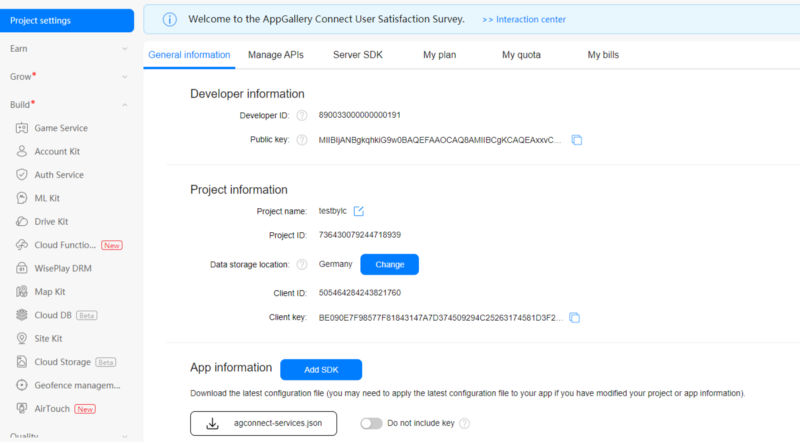
Task: Click the Project settings button
Action: tap(67, 20)
